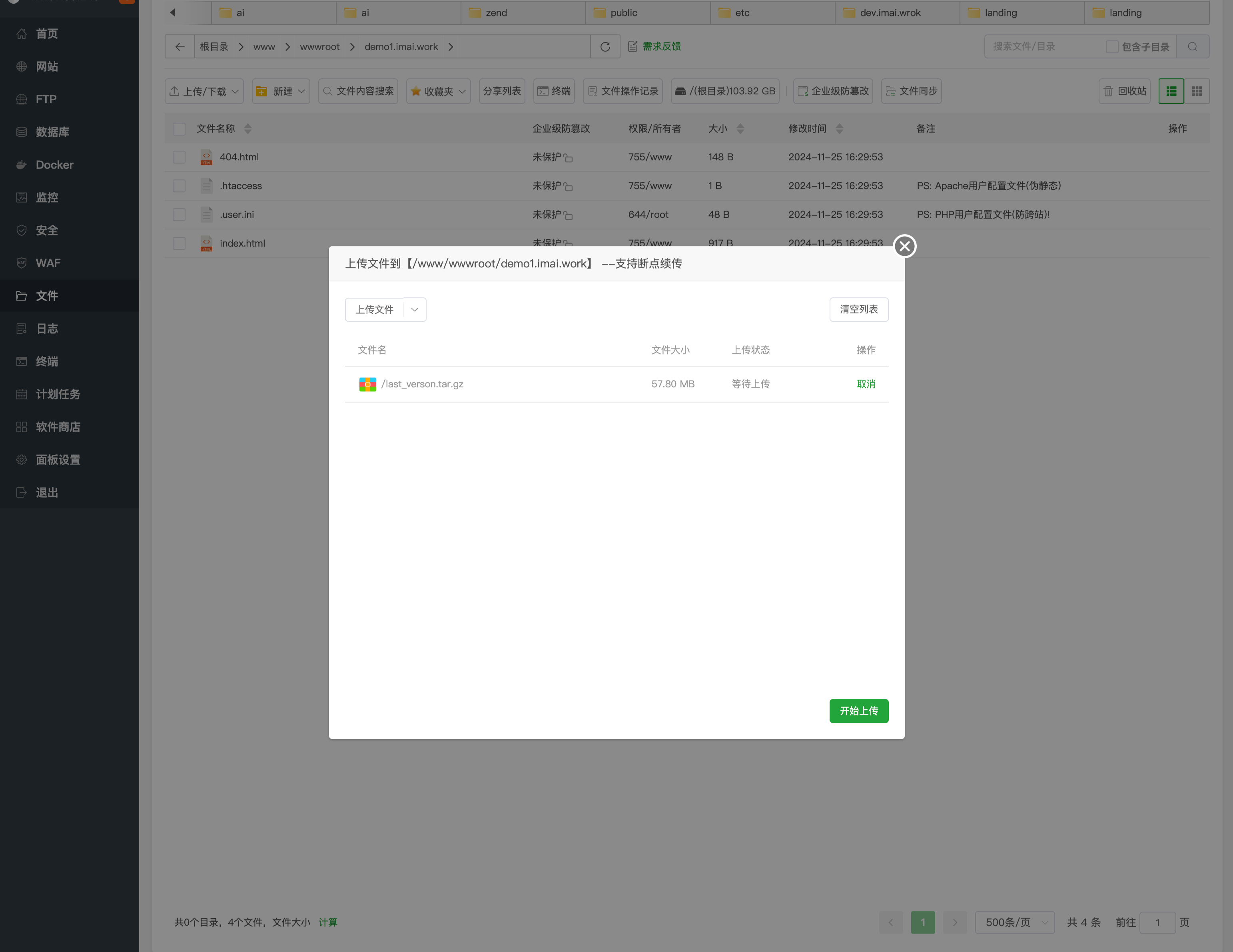Cancel the last_verson.tar.gz upload
The width and height of the screenshot is (1233, 952).
[x=866, y=384]
